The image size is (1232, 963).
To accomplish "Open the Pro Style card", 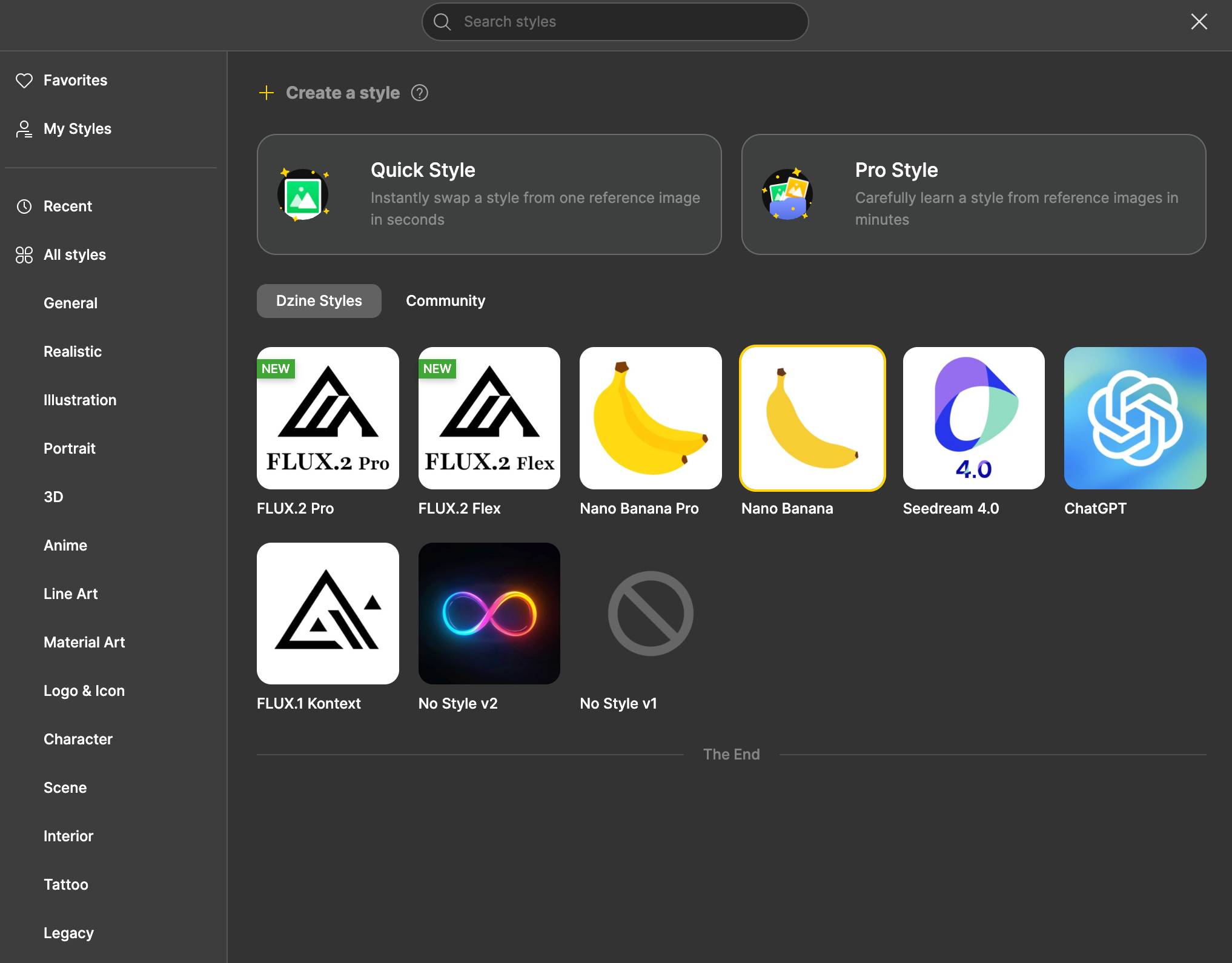I will (x=973, y=194).
